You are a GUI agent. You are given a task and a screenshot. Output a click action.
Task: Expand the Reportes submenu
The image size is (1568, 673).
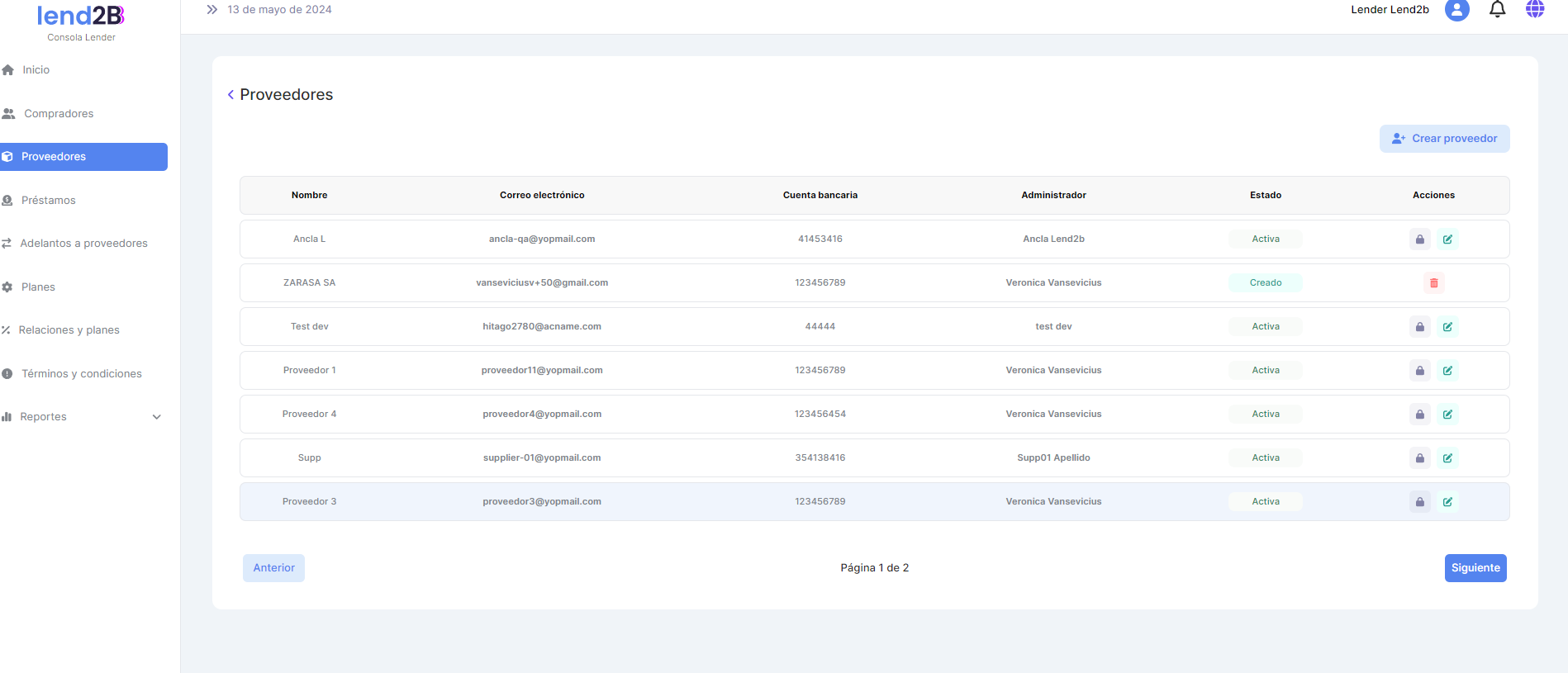coord(156,417)
